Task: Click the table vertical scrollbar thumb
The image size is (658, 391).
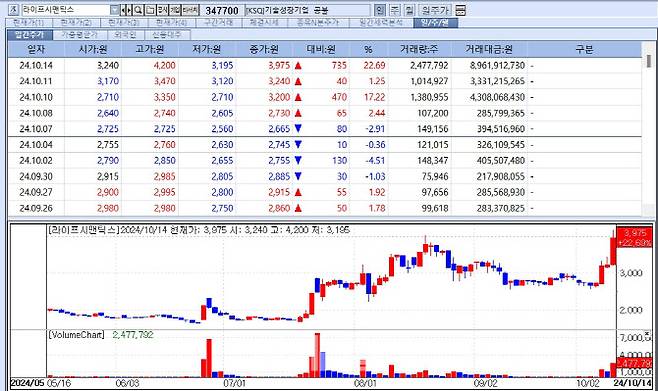Action: (x=649, y=61)
